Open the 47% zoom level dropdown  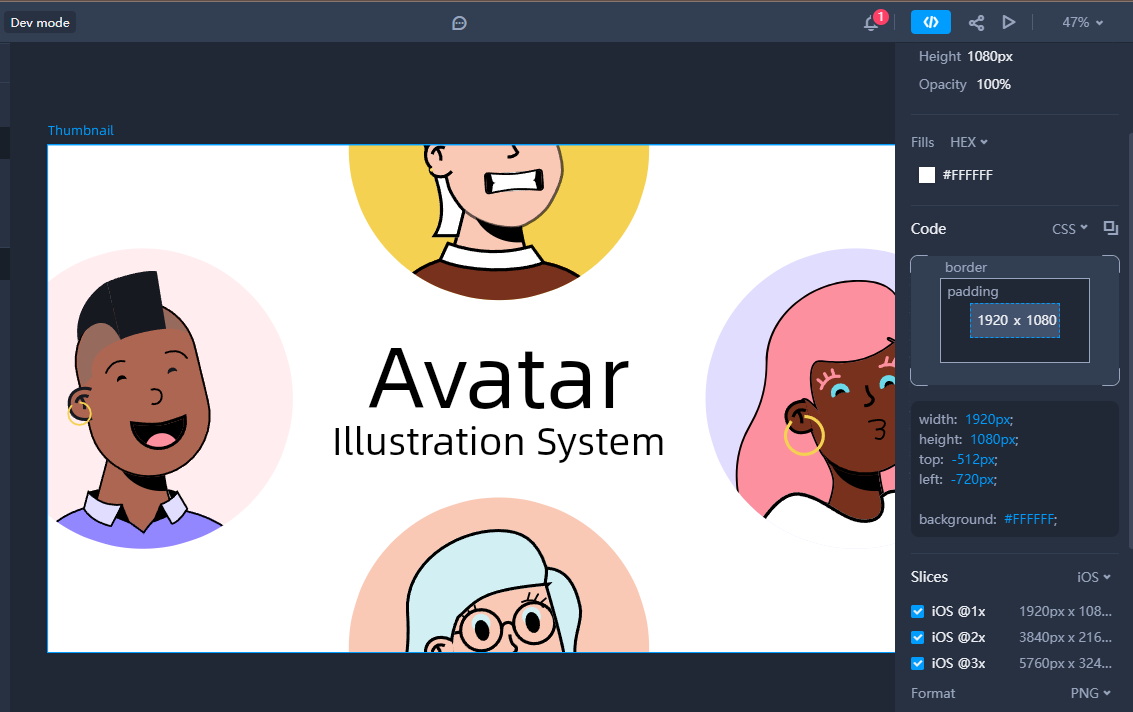(x=1082, y=22)
